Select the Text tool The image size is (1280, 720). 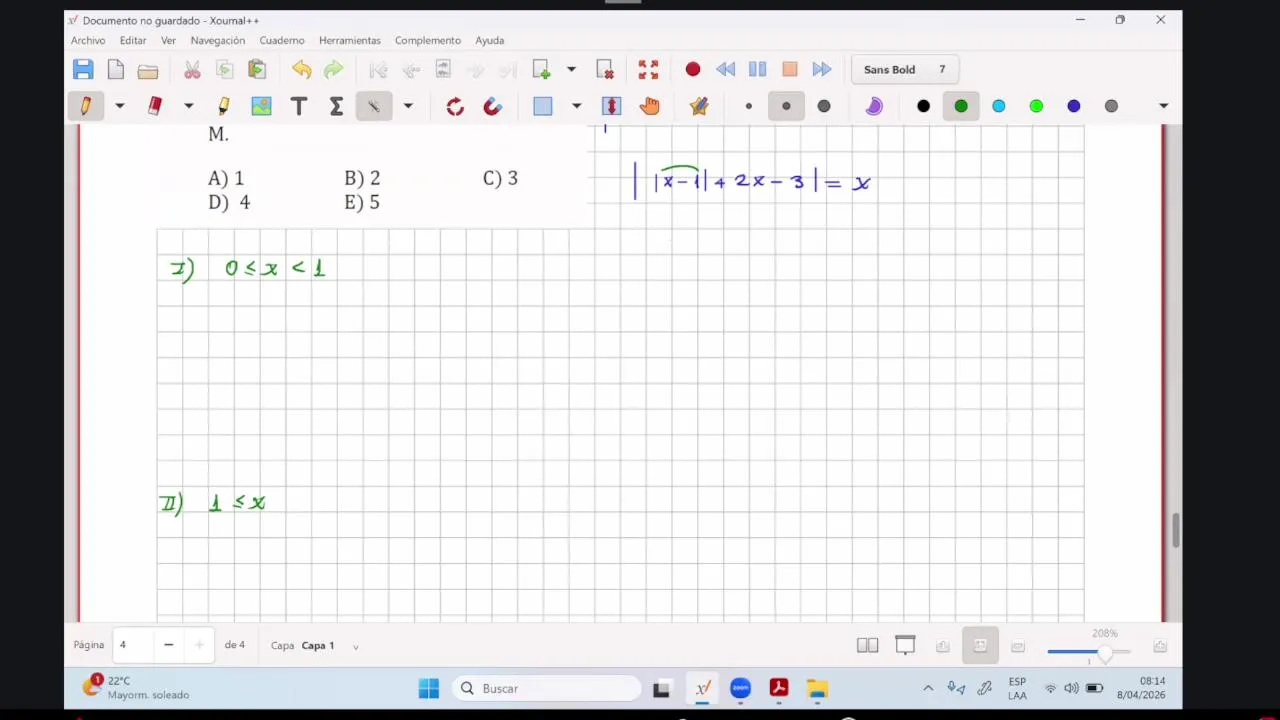pos(298,106)
